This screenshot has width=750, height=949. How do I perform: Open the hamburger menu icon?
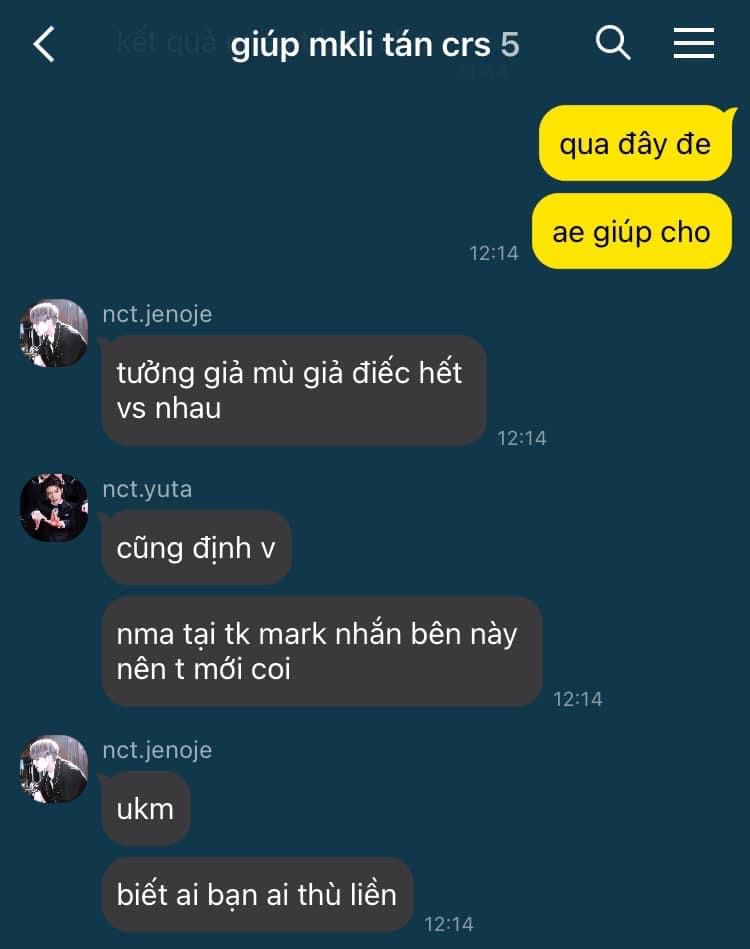pyautogui.click(x=694, y=43)
